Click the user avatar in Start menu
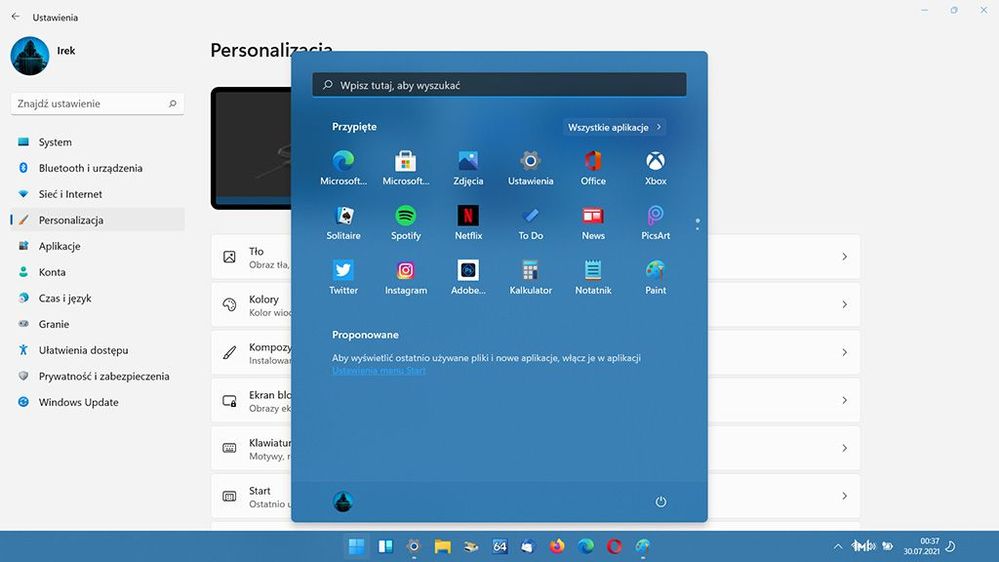 point(343,502)
